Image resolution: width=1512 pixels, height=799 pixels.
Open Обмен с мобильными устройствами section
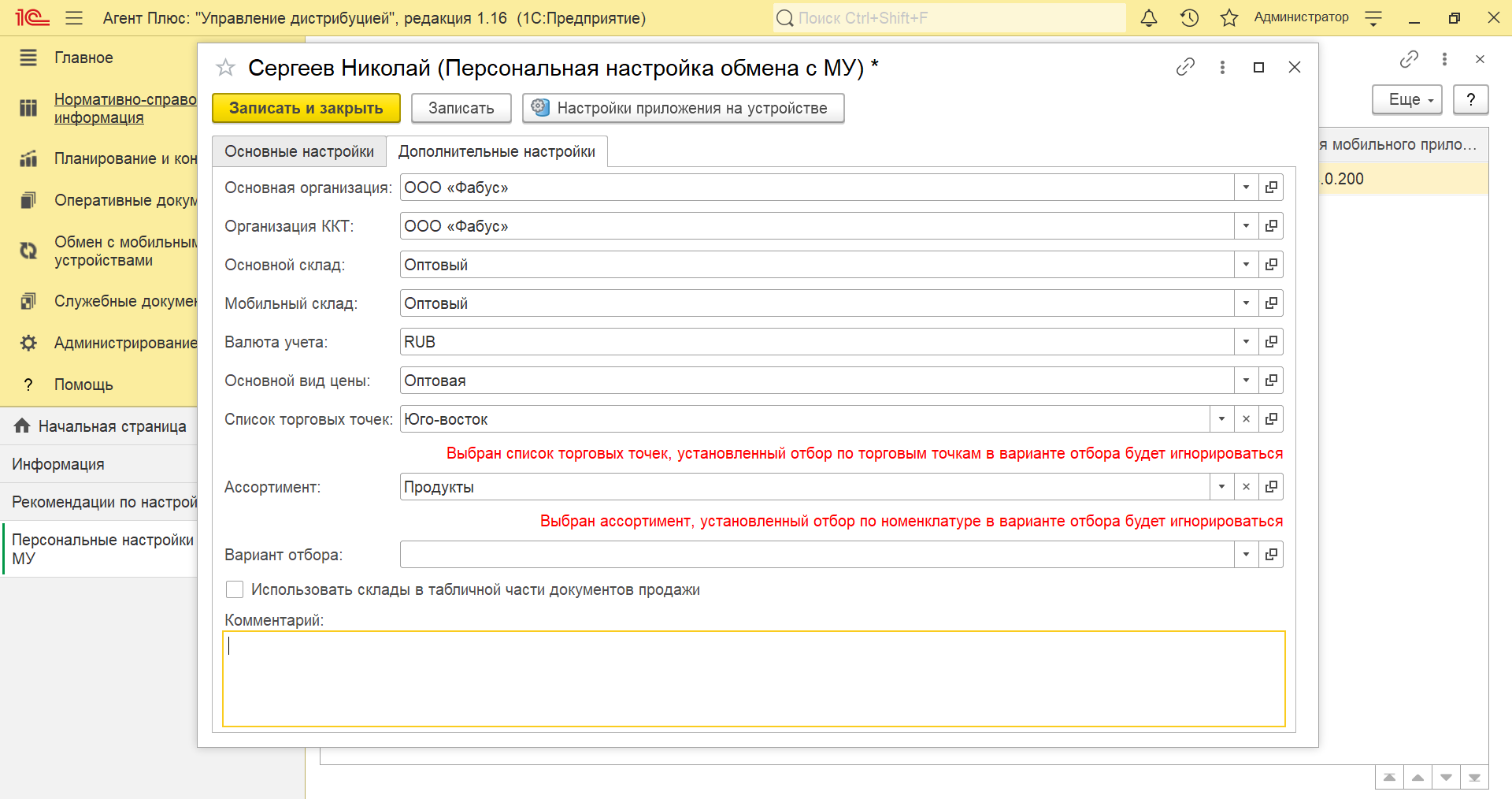click(125, 251)
